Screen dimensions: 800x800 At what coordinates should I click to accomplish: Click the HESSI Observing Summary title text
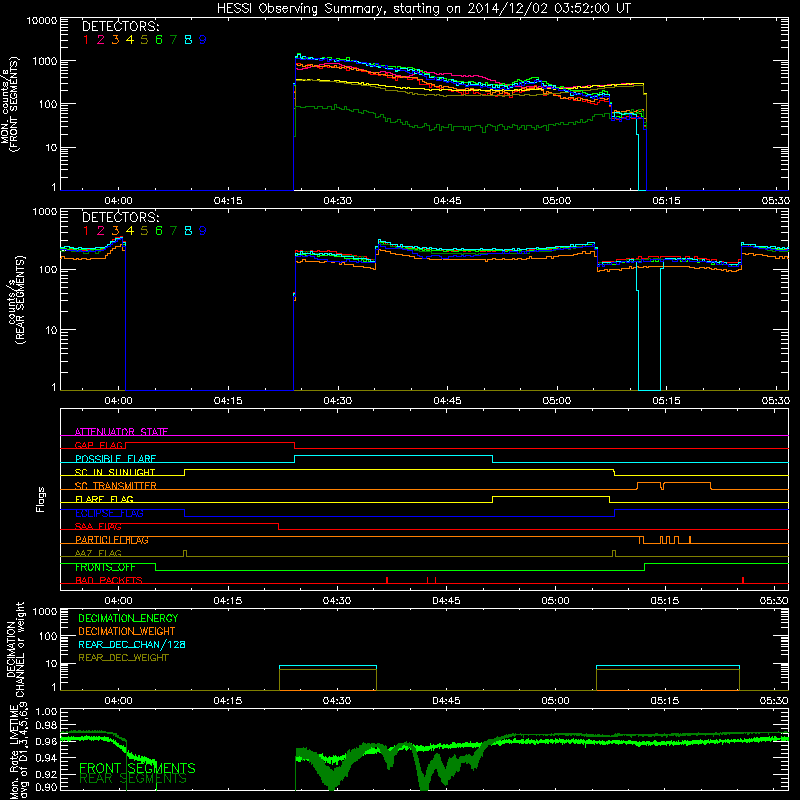pos(423,9)
